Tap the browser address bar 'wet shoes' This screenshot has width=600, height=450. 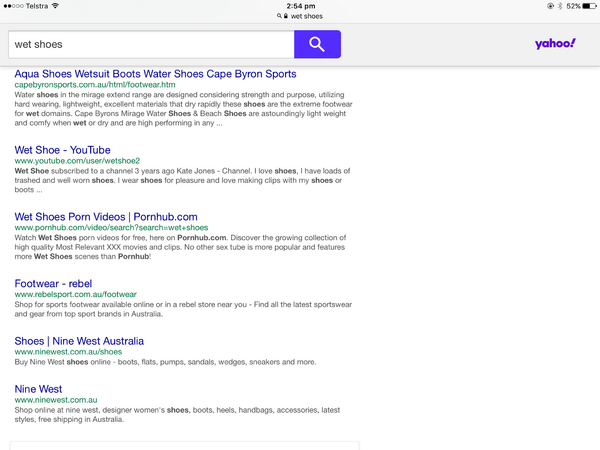tap(305, 17)
